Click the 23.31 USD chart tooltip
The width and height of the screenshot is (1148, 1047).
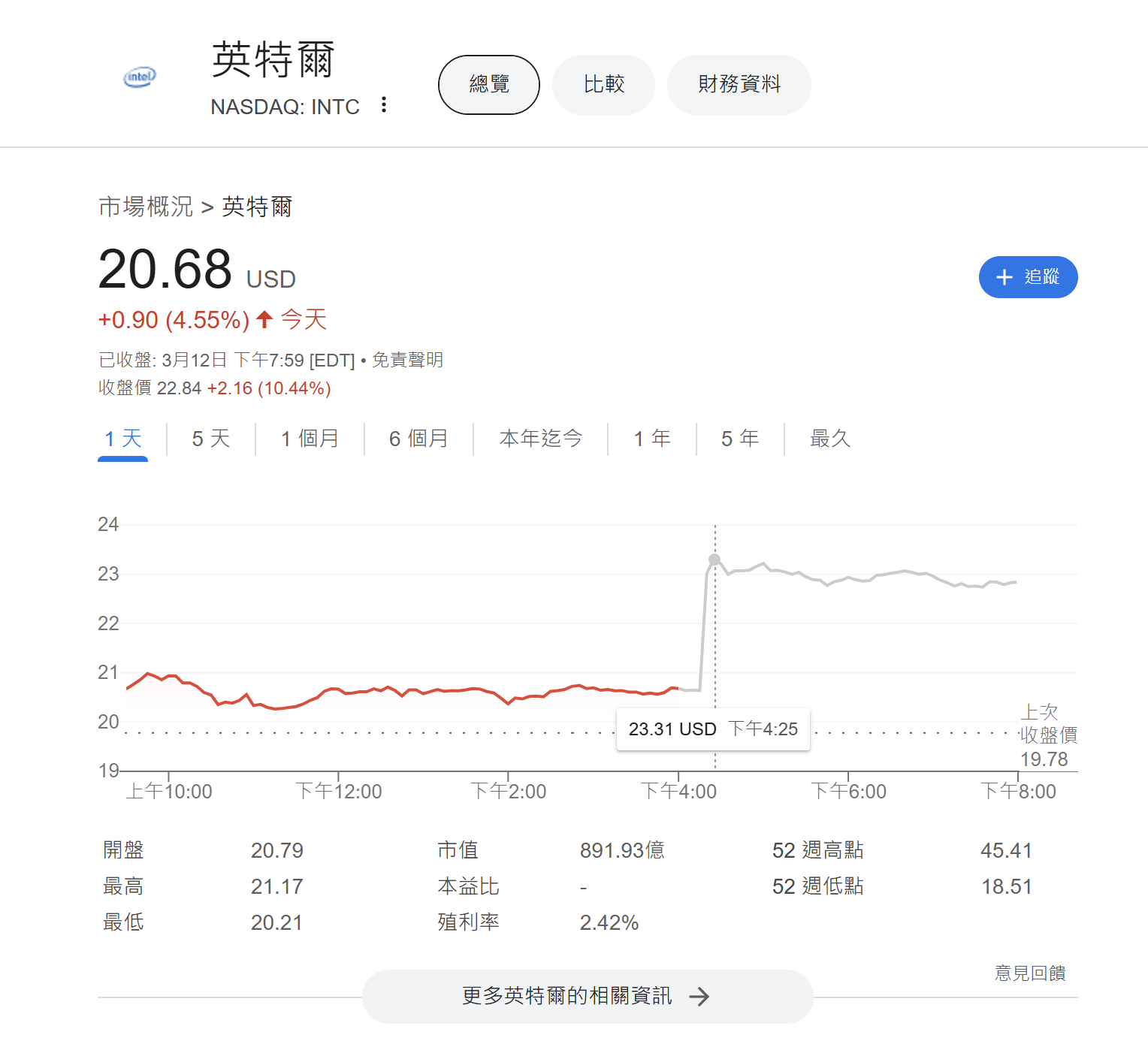point(713,729)
